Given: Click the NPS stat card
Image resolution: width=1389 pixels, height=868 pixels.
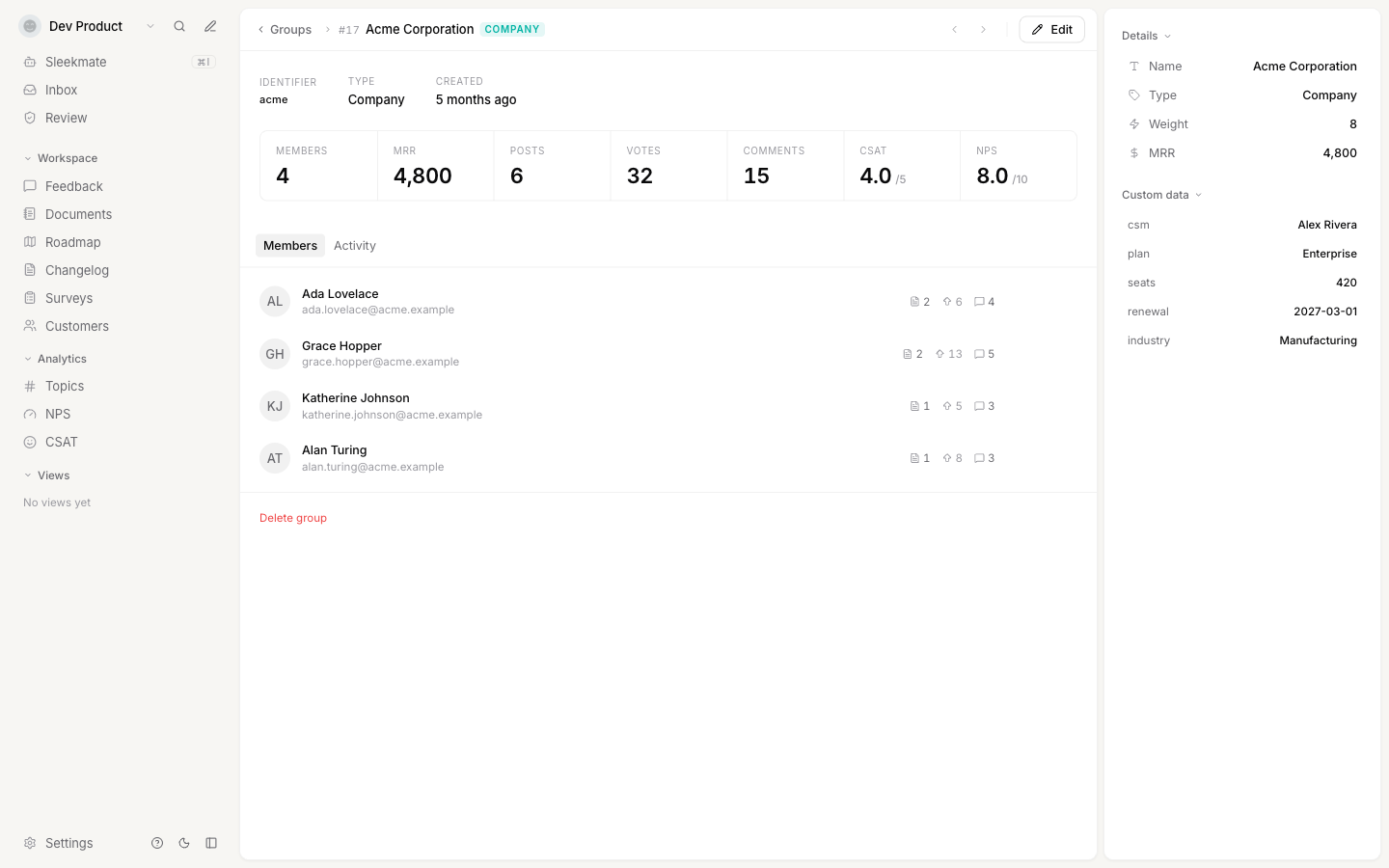Looking at the screenshot, I should tap(1019, 166).
